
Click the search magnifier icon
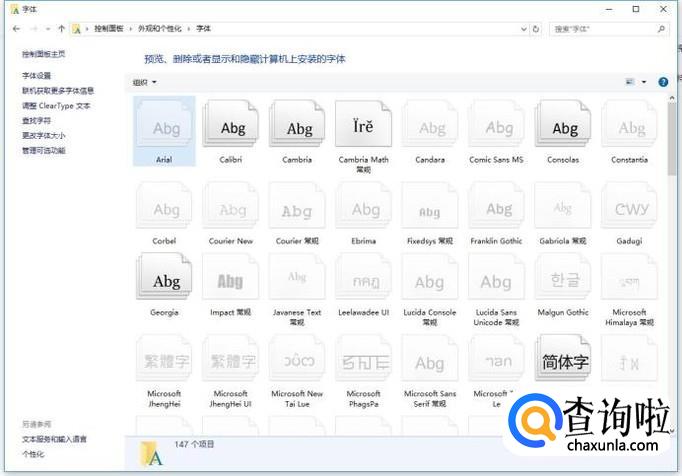661,29
